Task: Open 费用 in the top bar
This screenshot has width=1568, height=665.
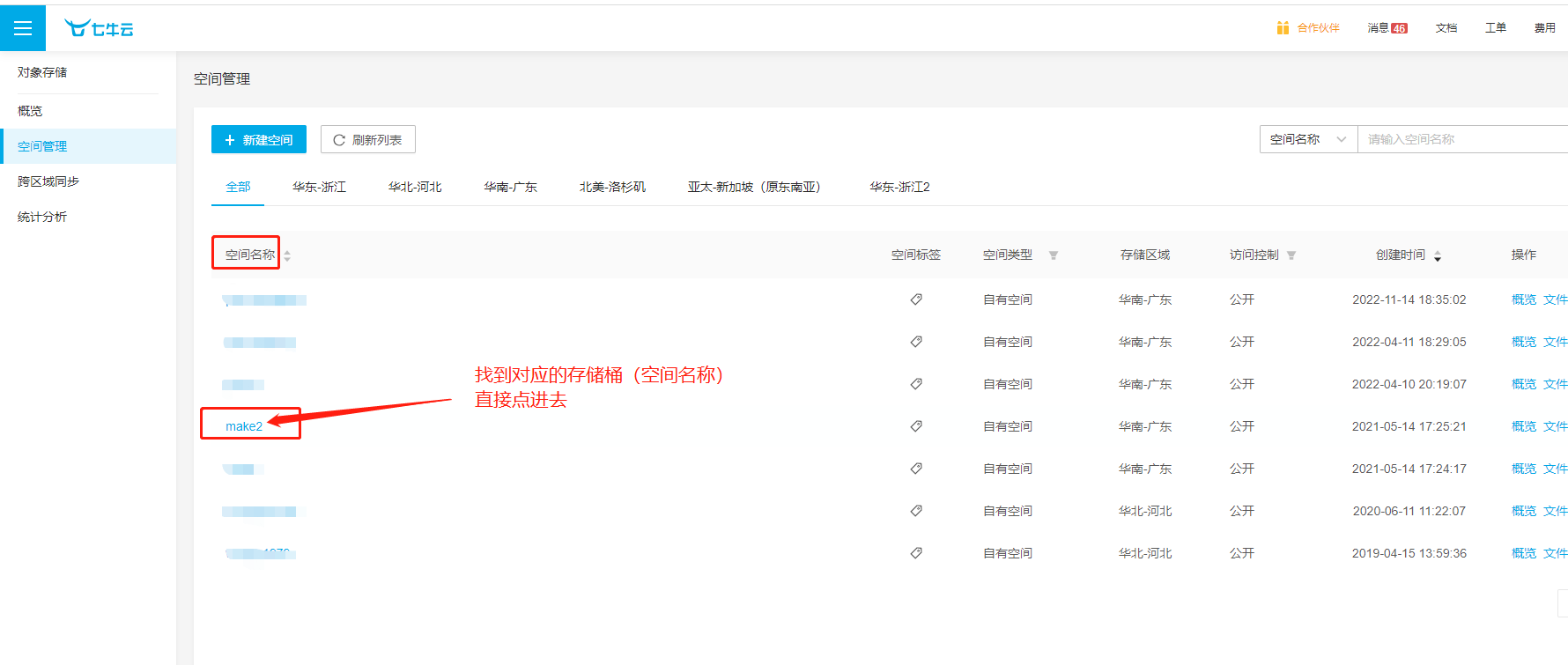Action: point(1545,28)
